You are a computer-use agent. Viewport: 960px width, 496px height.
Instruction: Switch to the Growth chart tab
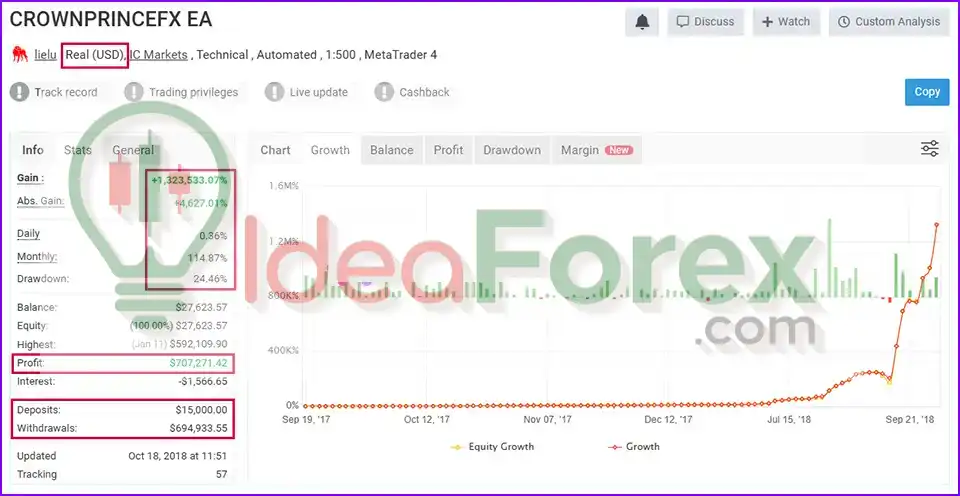[x=330, y=150]
